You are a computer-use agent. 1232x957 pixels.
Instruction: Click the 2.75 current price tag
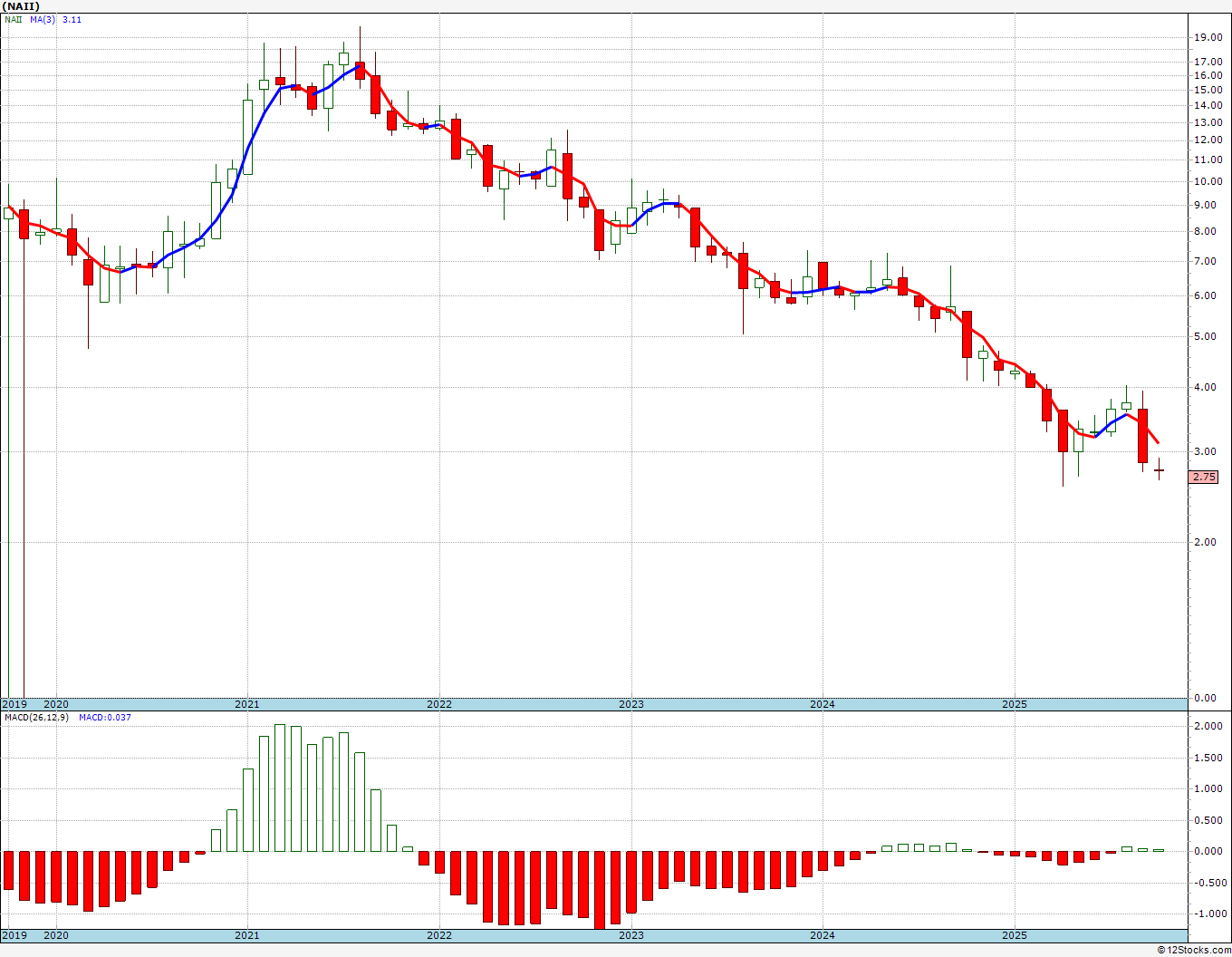[1204, 477]
